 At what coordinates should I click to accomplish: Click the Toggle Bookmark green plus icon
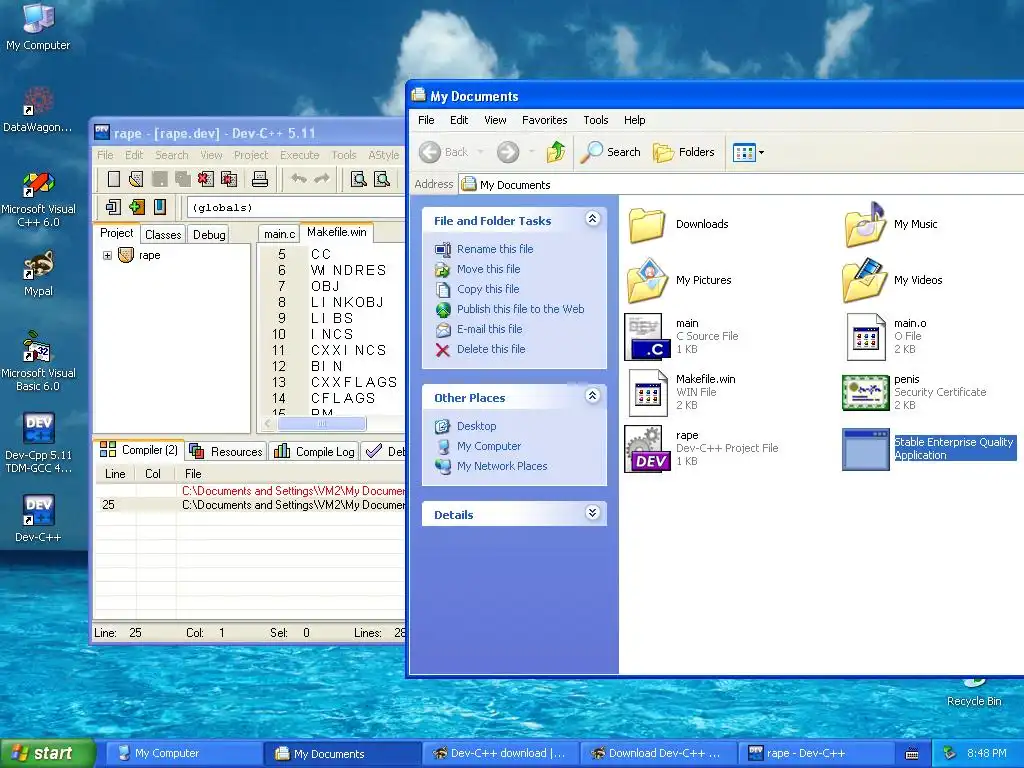136,207
